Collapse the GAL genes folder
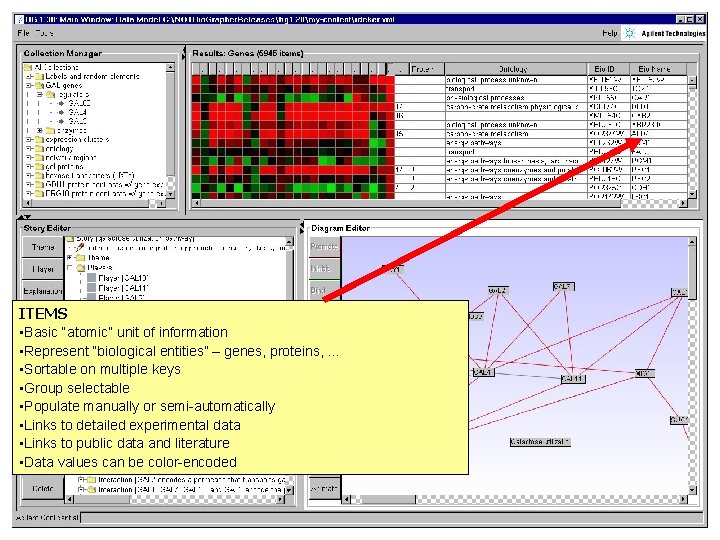 pos(29,85)
